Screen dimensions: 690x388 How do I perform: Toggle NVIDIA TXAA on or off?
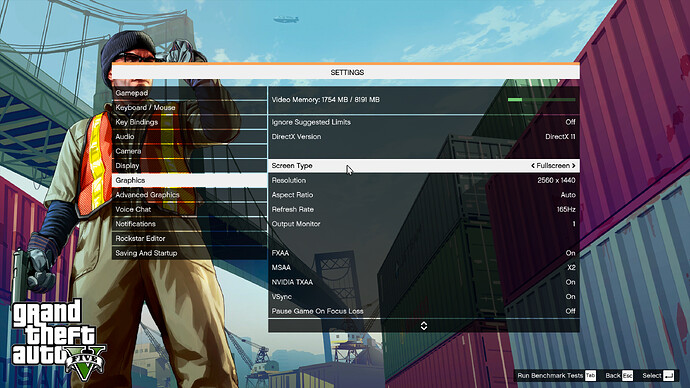pyautogui.click(x=424, y=282)
